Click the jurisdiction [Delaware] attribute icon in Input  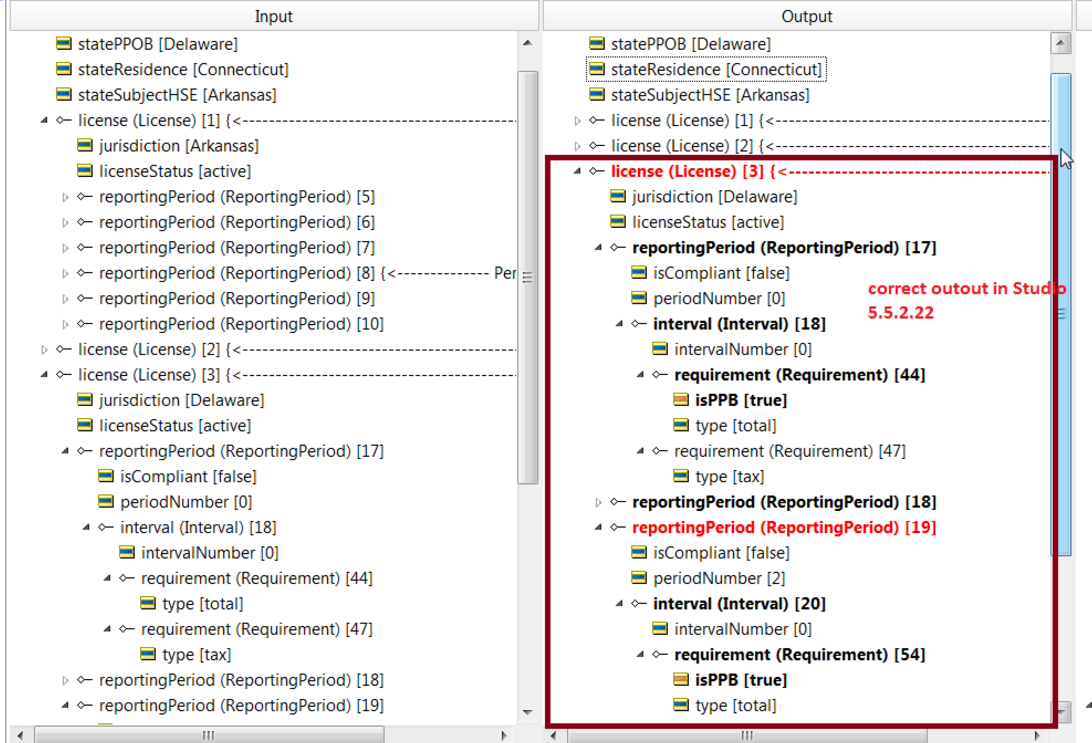pyautogui.click(x=84, y=400)
